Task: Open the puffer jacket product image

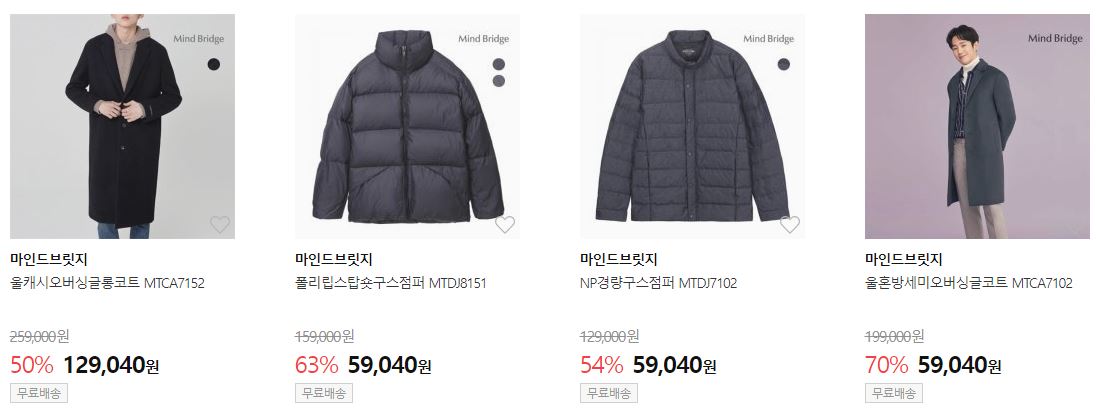Action: (x=408, y=126)
